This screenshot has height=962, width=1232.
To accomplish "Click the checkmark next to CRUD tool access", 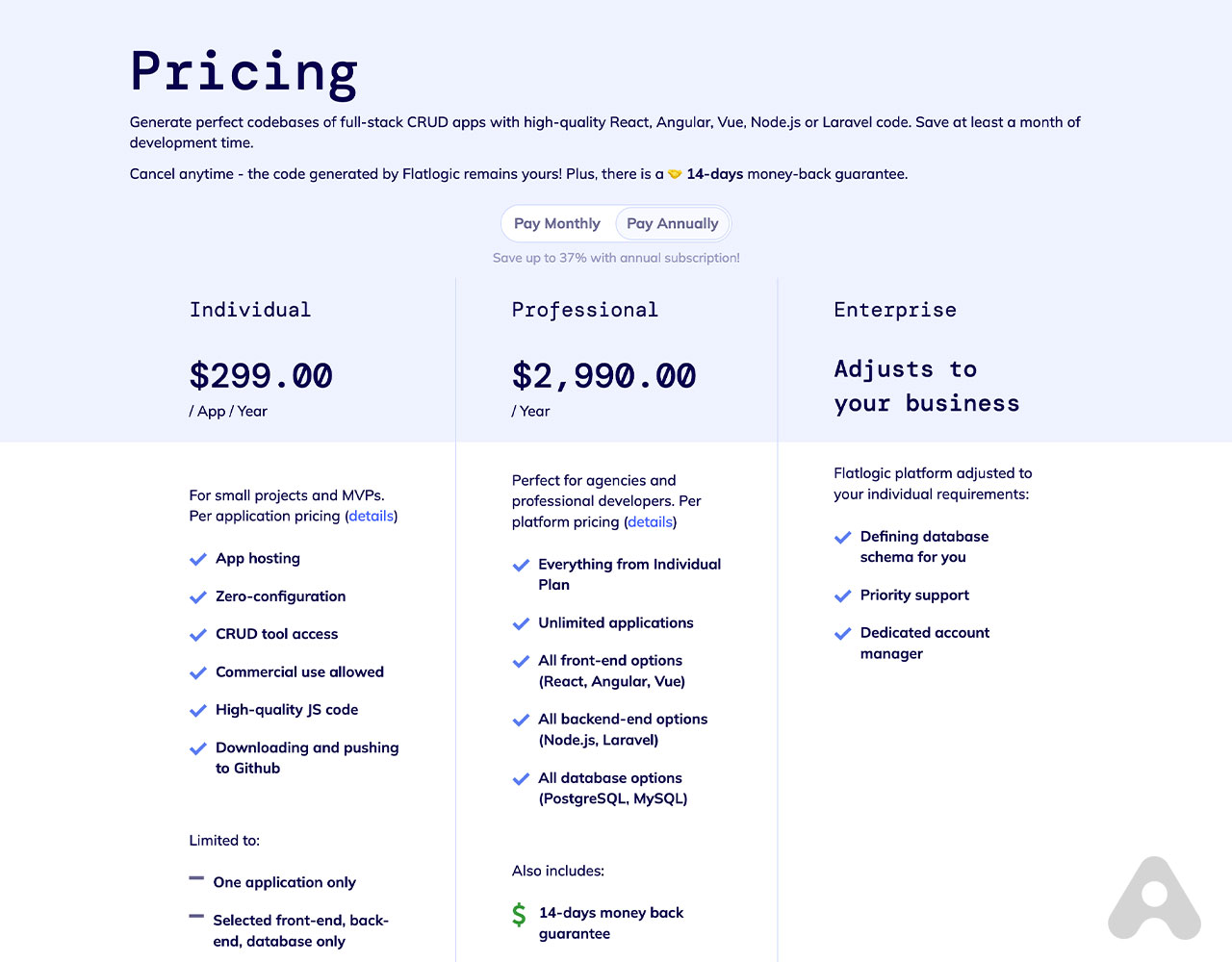I will pyautogui.click(x=198, y=635).
